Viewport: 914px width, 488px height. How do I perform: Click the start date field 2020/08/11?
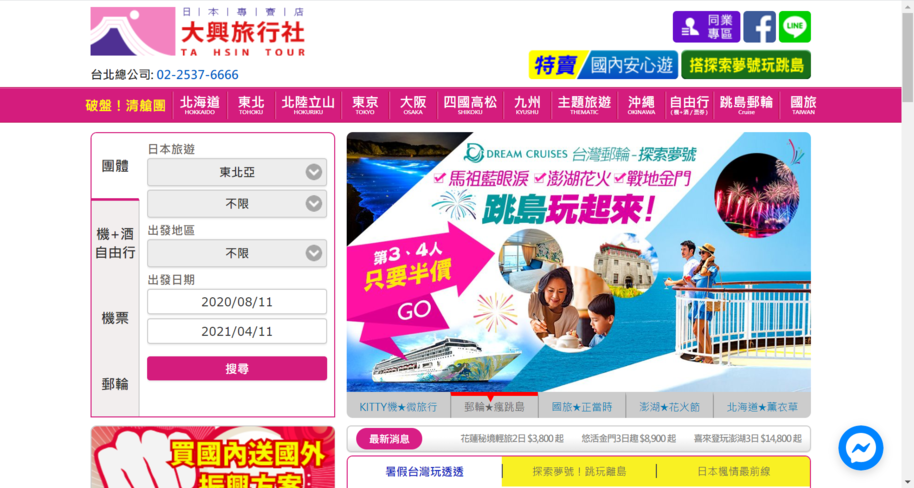(x=237, y=301)
